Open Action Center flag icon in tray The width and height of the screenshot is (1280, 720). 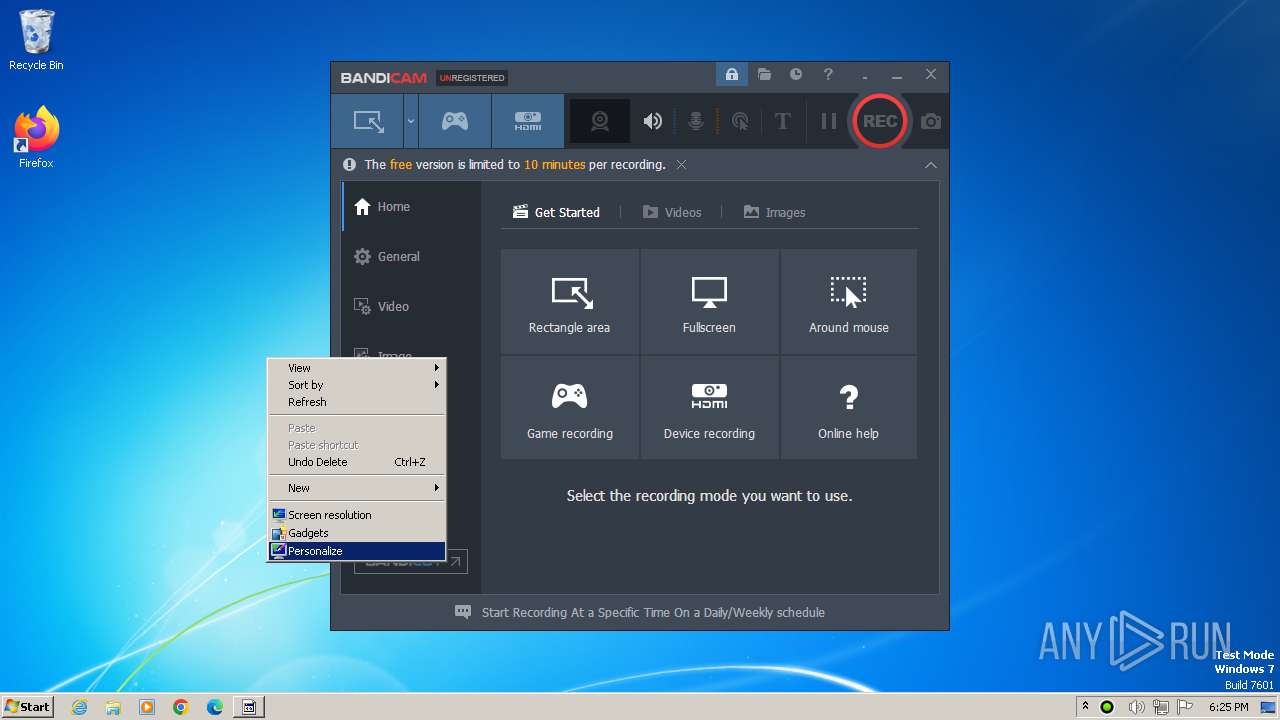1186,707
